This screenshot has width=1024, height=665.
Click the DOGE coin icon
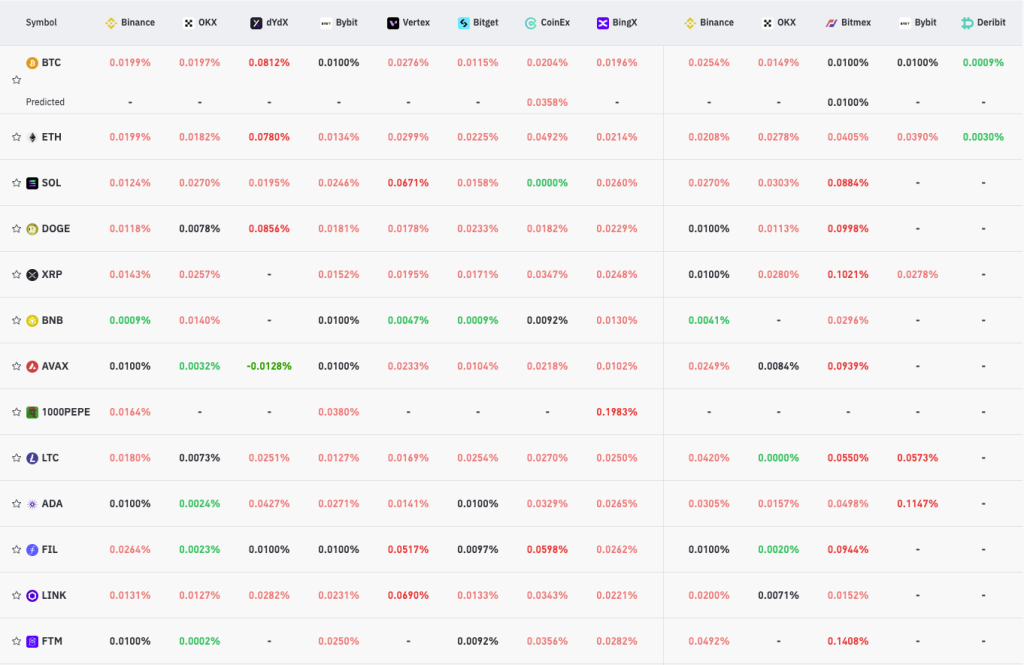32,229
